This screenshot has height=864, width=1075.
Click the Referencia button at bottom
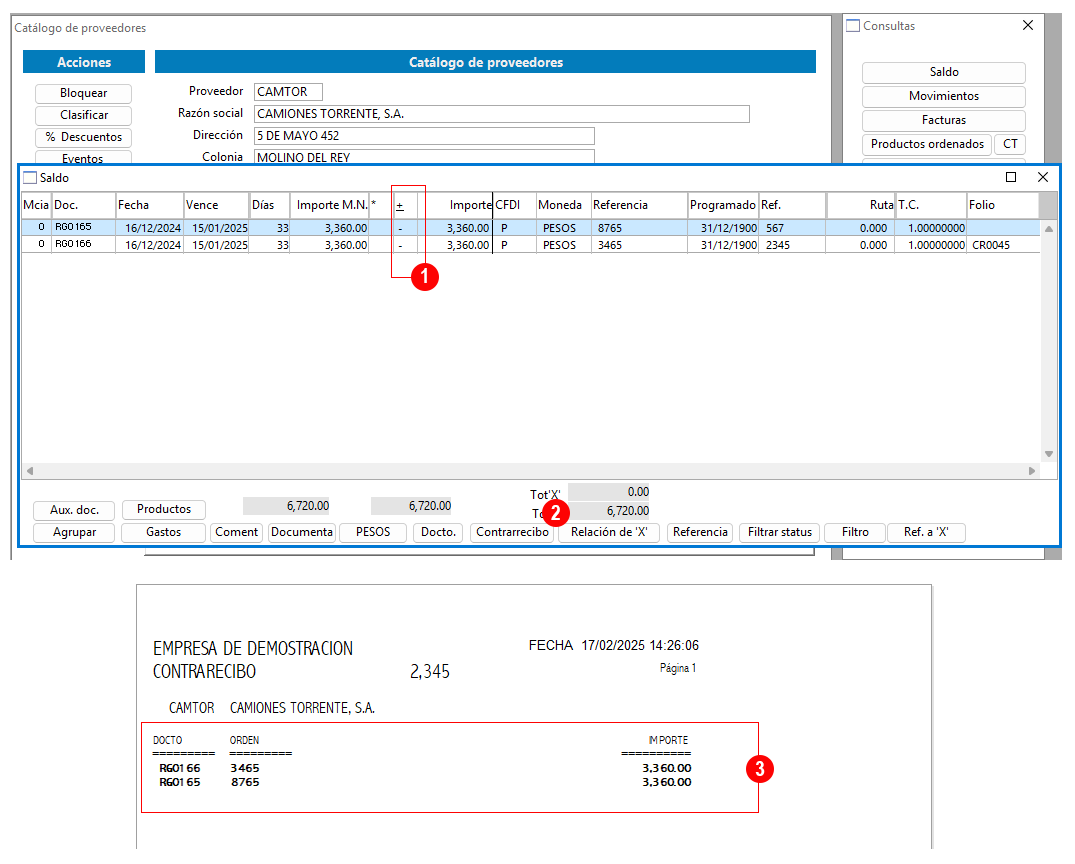point(700,533)
